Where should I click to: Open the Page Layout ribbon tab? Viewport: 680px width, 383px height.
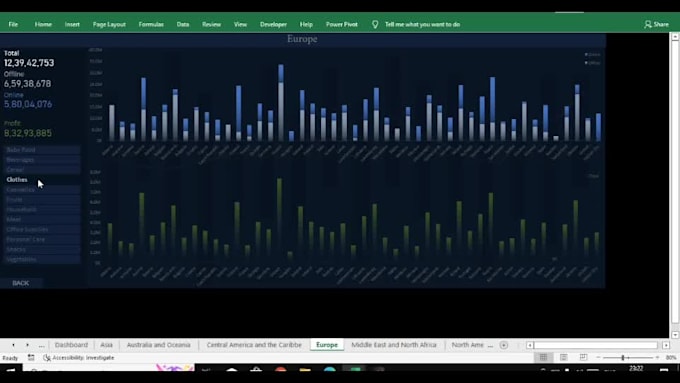point(109,24)
